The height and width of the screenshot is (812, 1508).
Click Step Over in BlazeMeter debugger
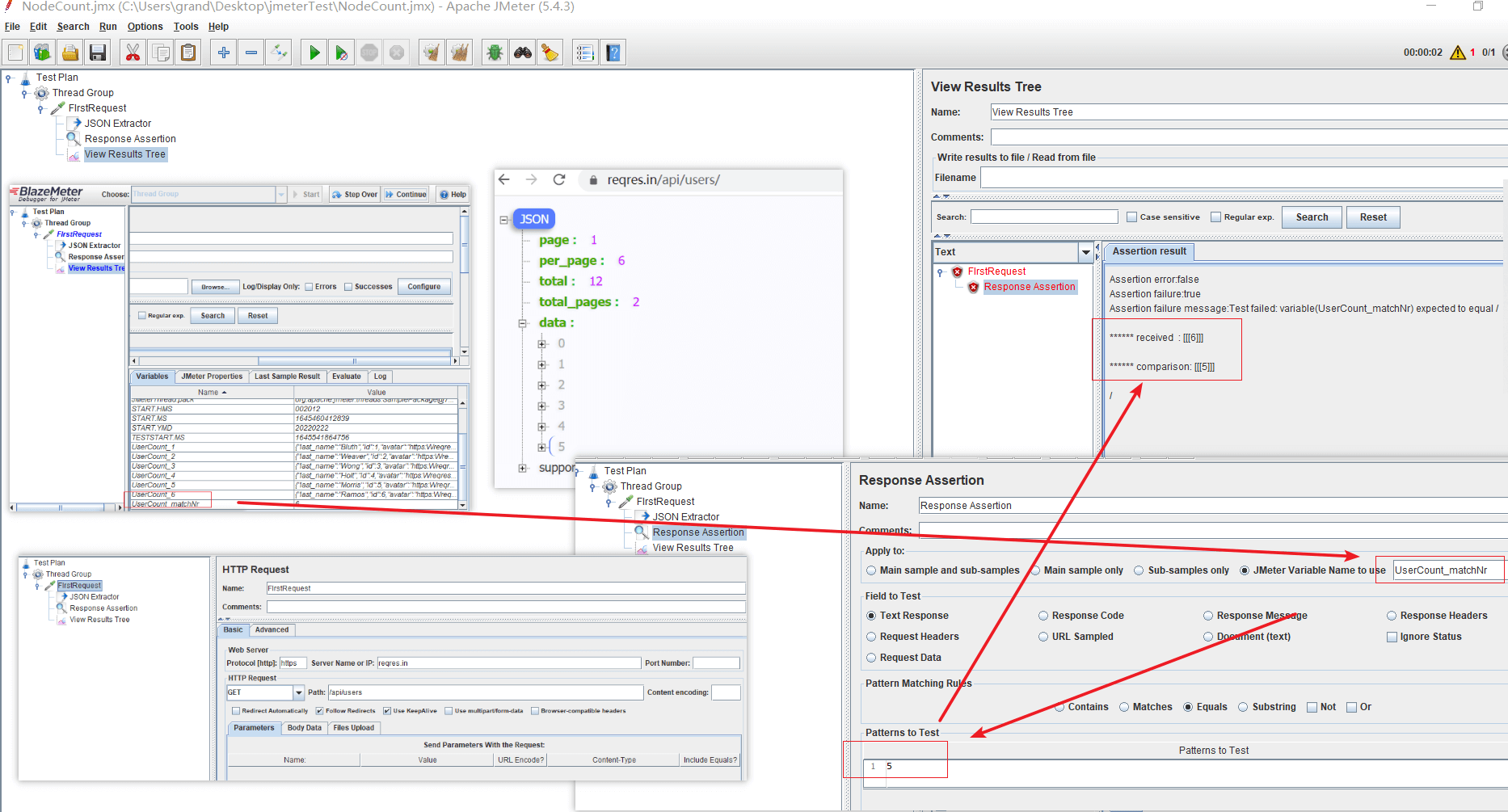pos(355,195)
